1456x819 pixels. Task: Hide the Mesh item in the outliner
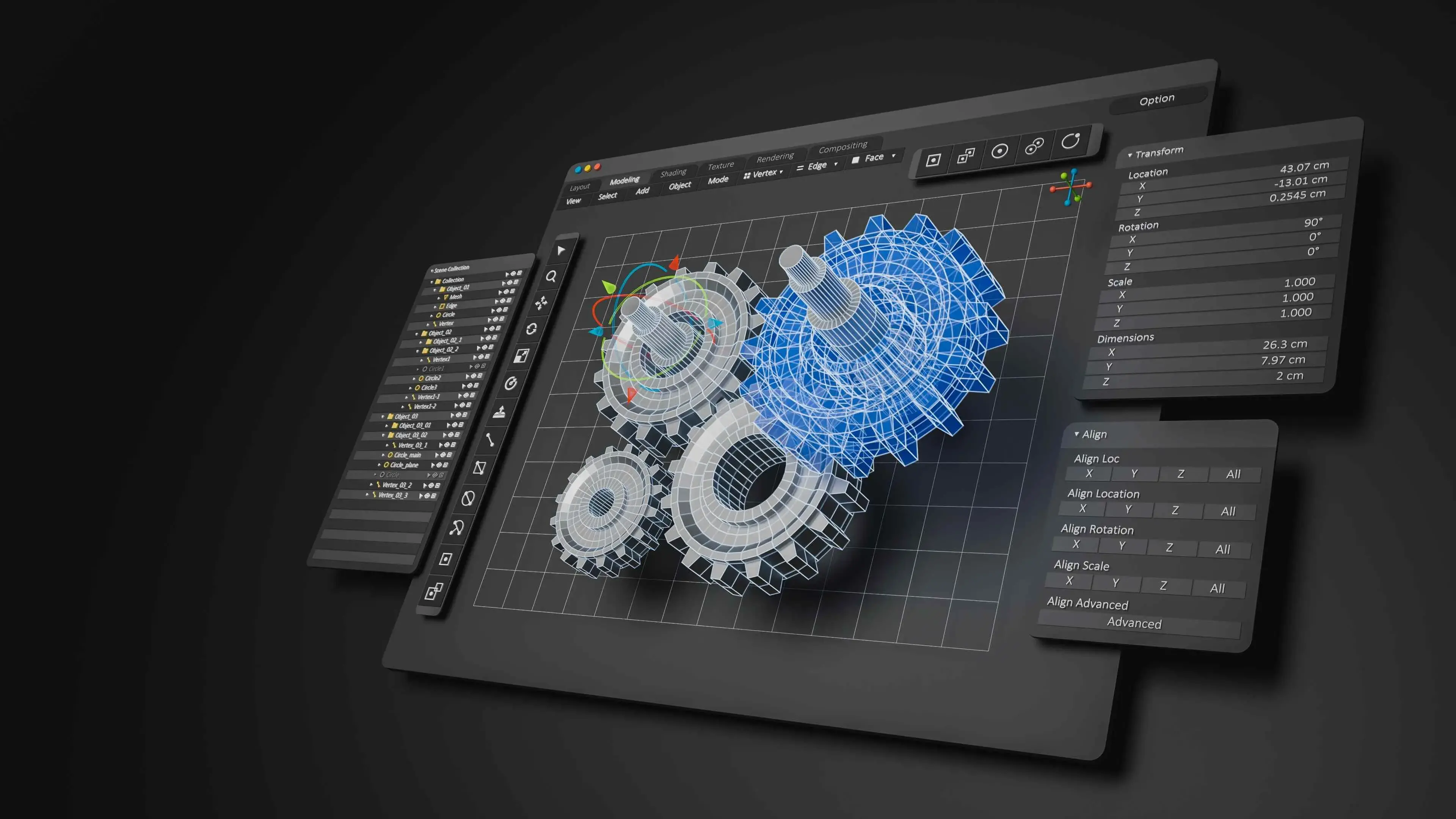505,301
